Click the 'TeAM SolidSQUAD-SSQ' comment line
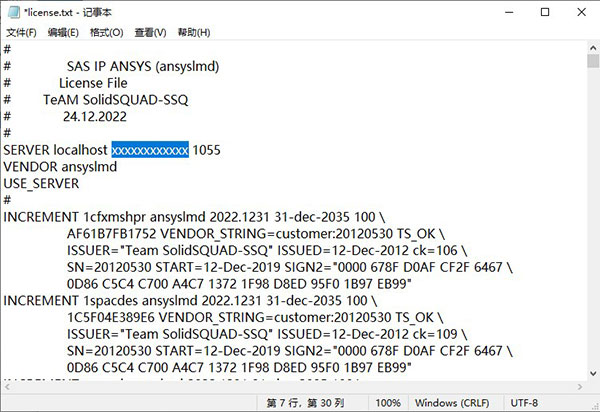The width and height of the screenshot is (600, 412). coord(116,100)
